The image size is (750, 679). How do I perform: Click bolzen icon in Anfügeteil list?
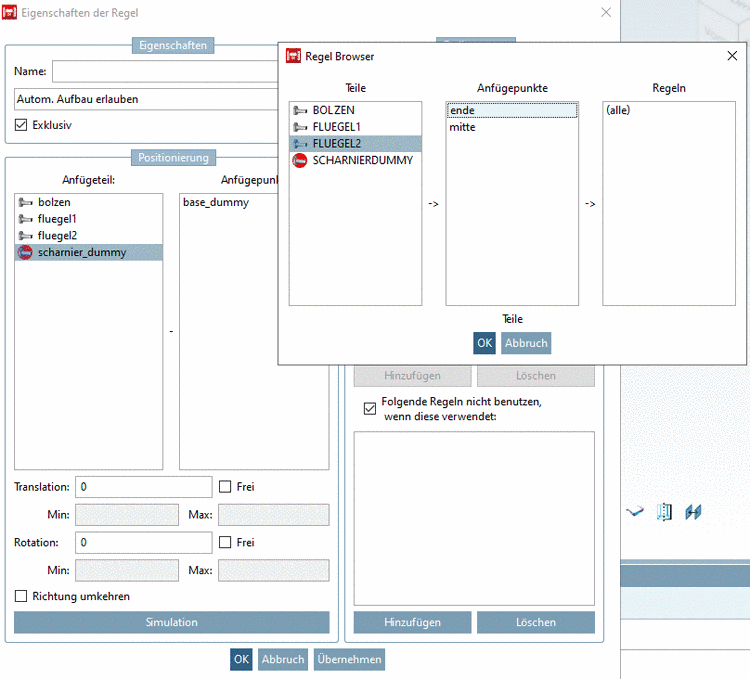25,202
